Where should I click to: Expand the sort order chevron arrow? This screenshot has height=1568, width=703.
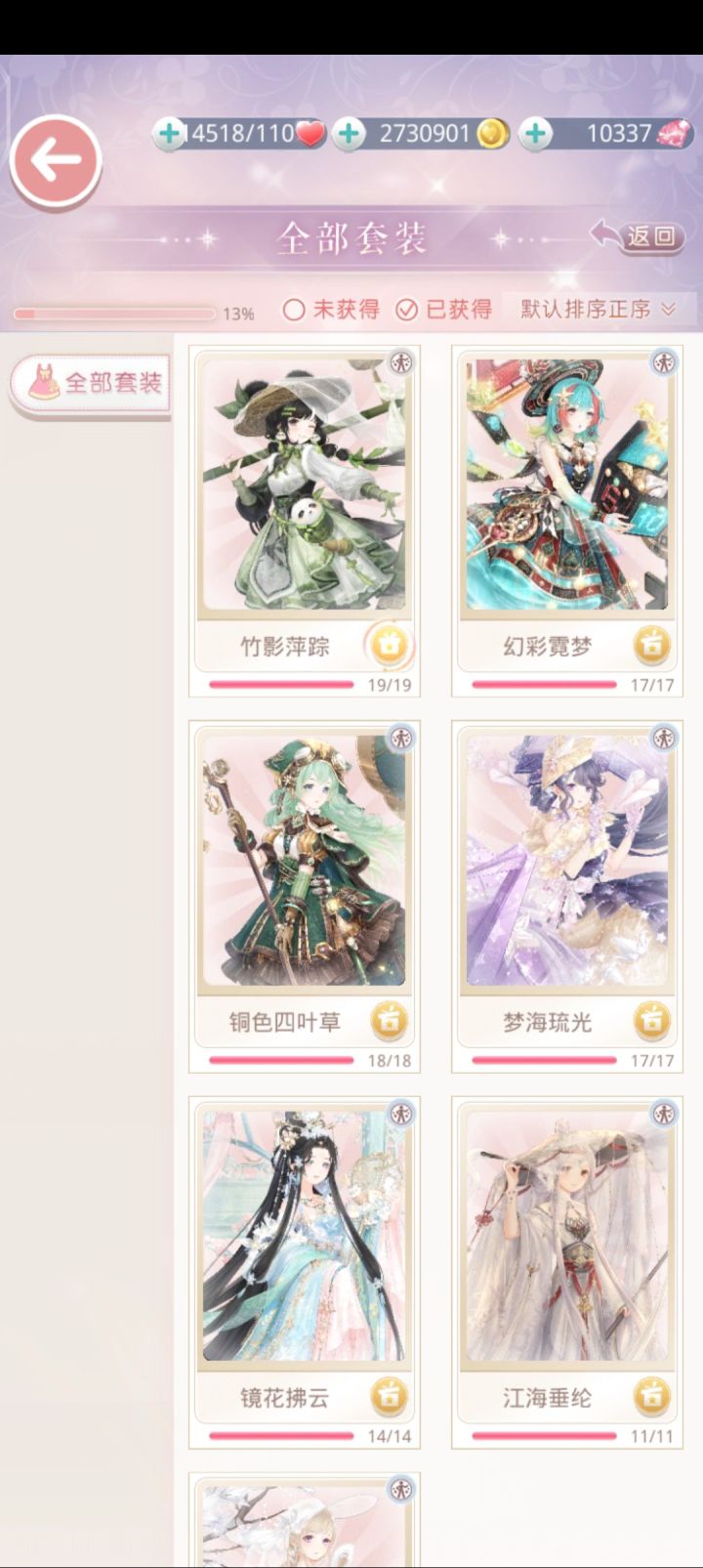point(669,310)
